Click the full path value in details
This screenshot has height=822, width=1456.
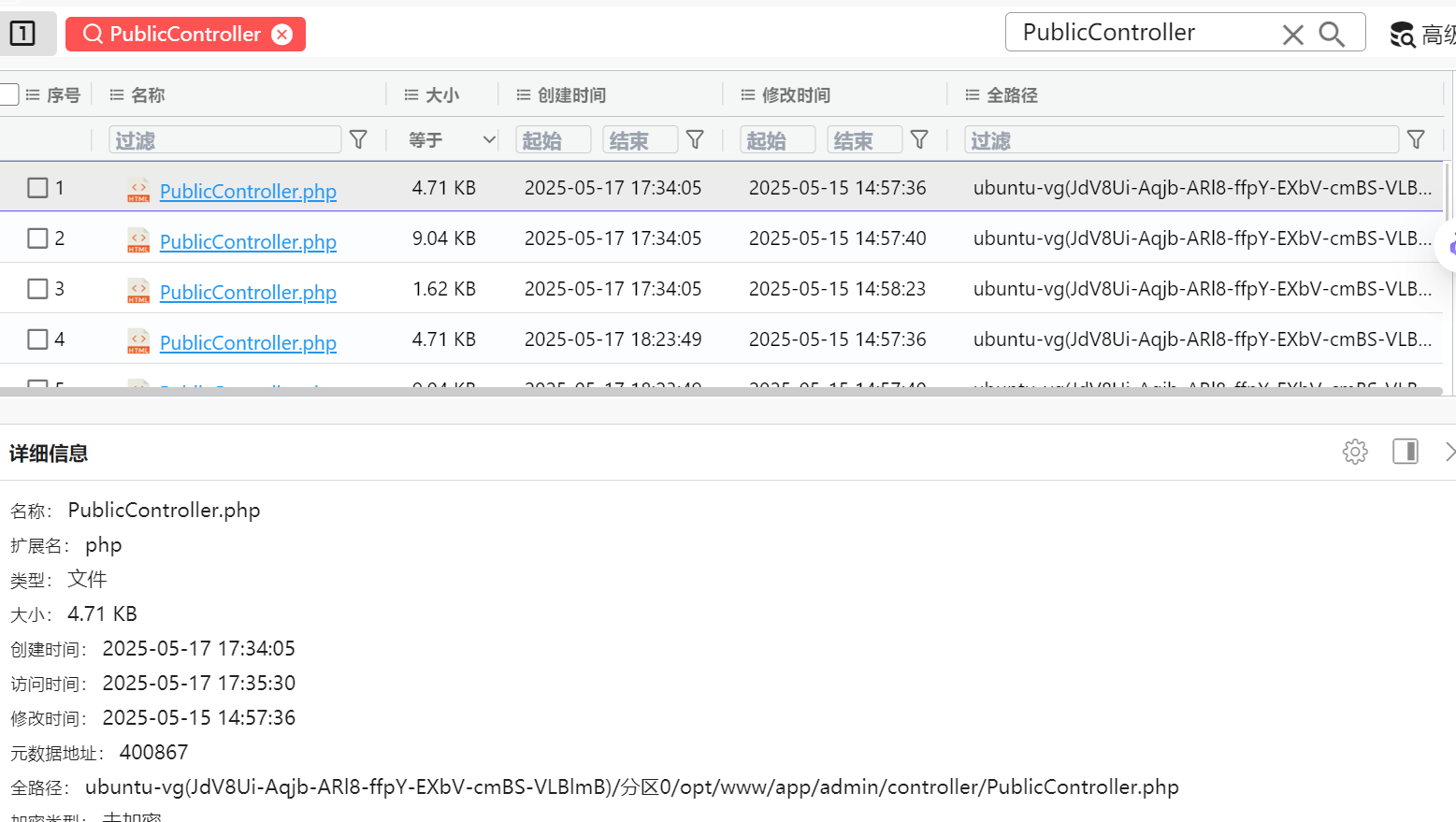click(x=632, y=787)
